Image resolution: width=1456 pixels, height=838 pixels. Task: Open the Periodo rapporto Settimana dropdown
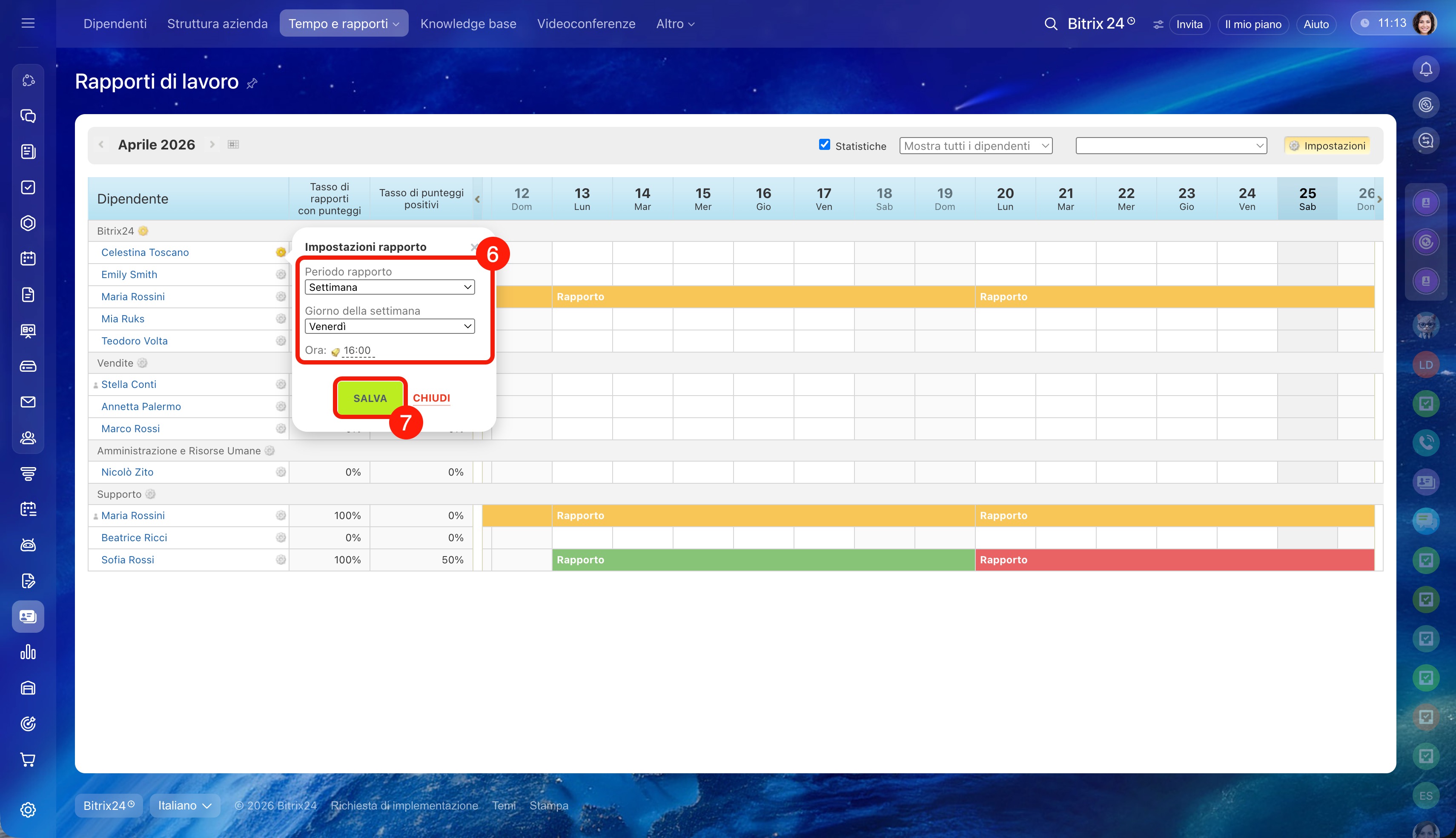coord(390,287)
